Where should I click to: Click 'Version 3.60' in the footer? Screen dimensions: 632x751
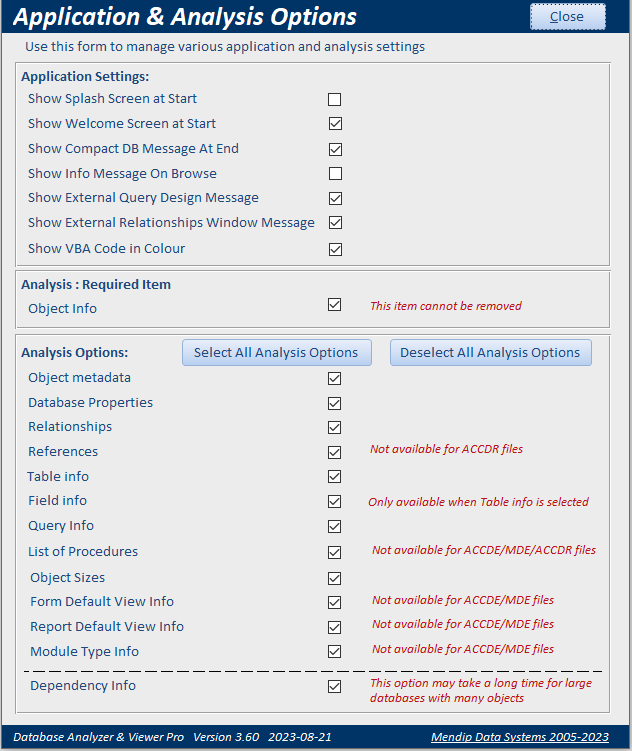tap(226, 737)
